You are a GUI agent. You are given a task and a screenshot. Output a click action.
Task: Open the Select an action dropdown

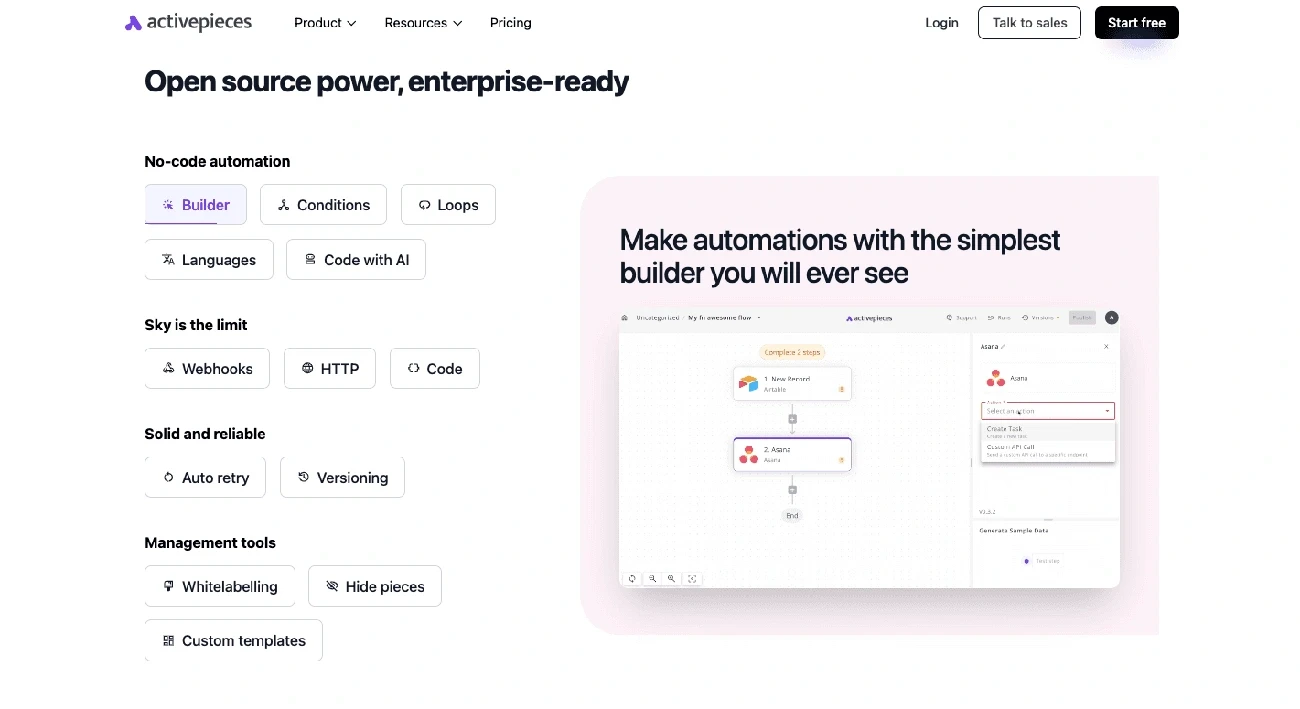[x=1047, y=410]
